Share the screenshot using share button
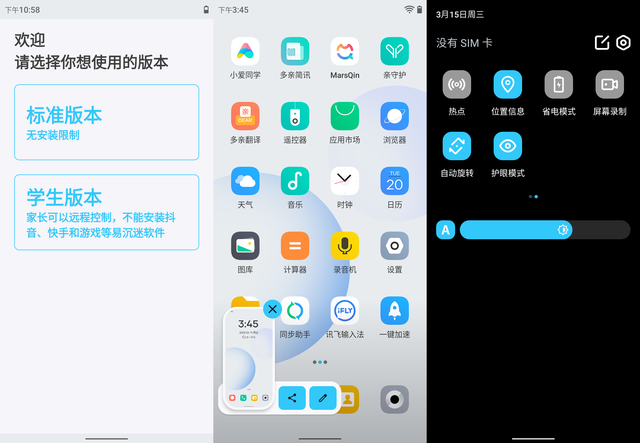The height and width of the screenshot is (443, 640). pyautogui.click(x=292, y=398)
